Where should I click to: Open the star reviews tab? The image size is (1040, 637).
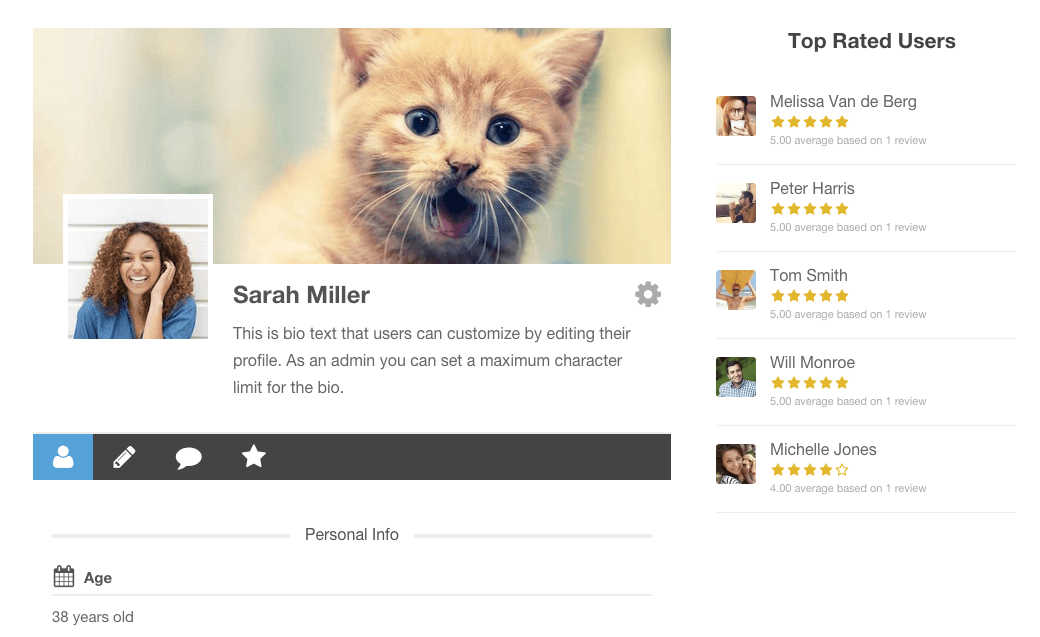click(x=254, y=457)
